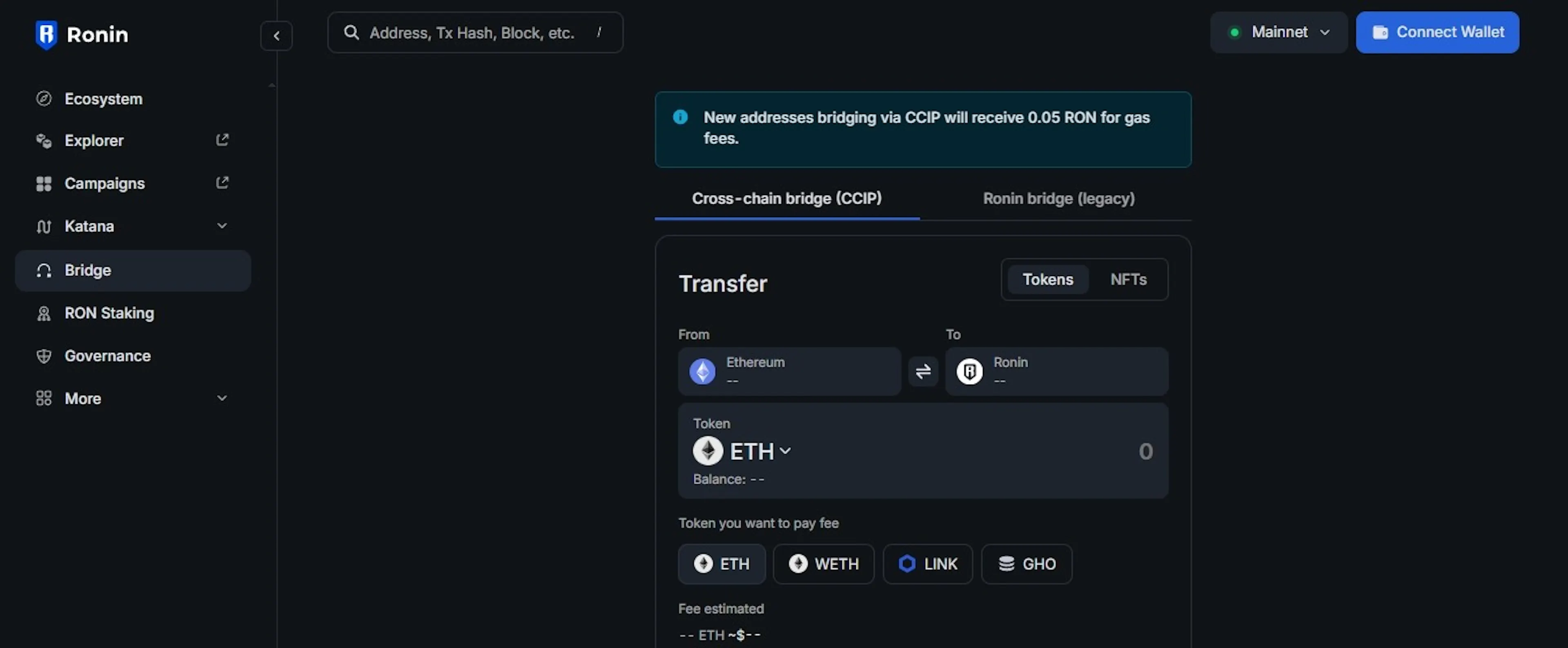Image resolution: width=1568 pixels, height=648 pixels.
Task: Click the search magnifier icon
Action: tap(351, 32)
